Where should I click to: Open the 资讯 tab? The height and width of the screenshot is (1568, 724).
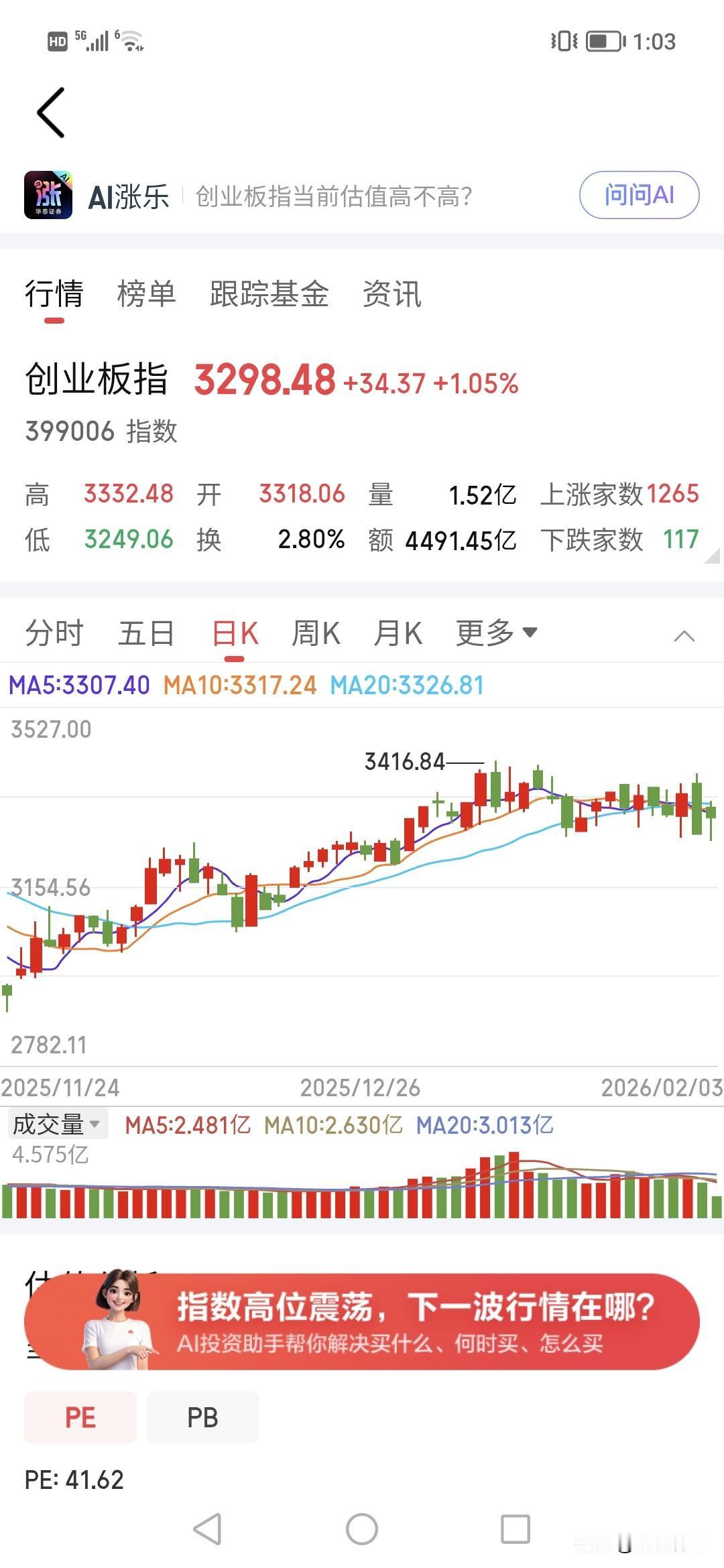click(391, 293)
